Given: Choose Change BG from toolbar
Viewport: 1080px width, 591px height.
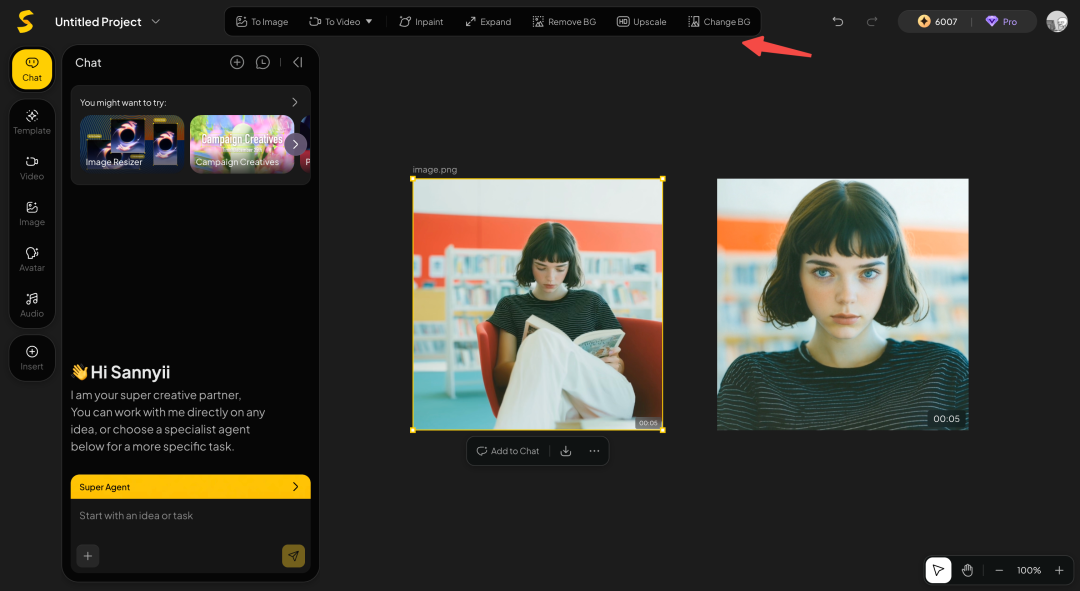Looking at the screenshot, I should [719, 21].
